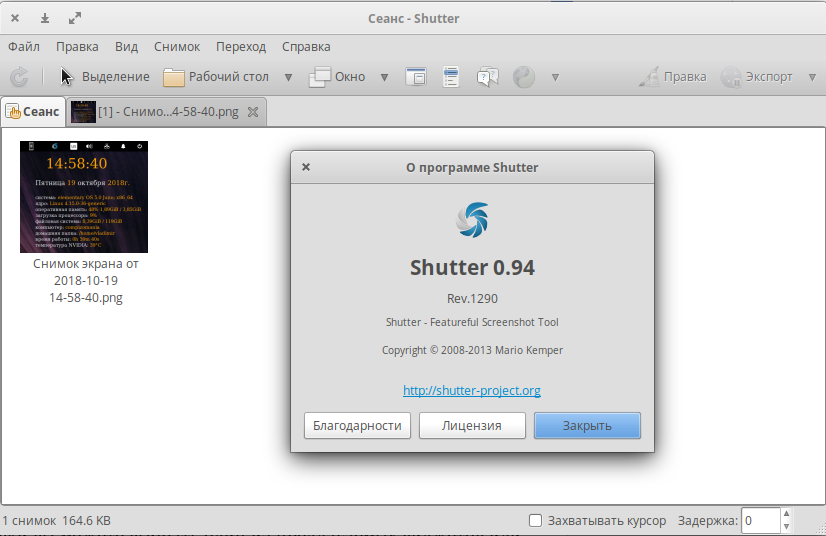
Task: Close the About dialog with X icon
Action: click(x=306, y=167)
